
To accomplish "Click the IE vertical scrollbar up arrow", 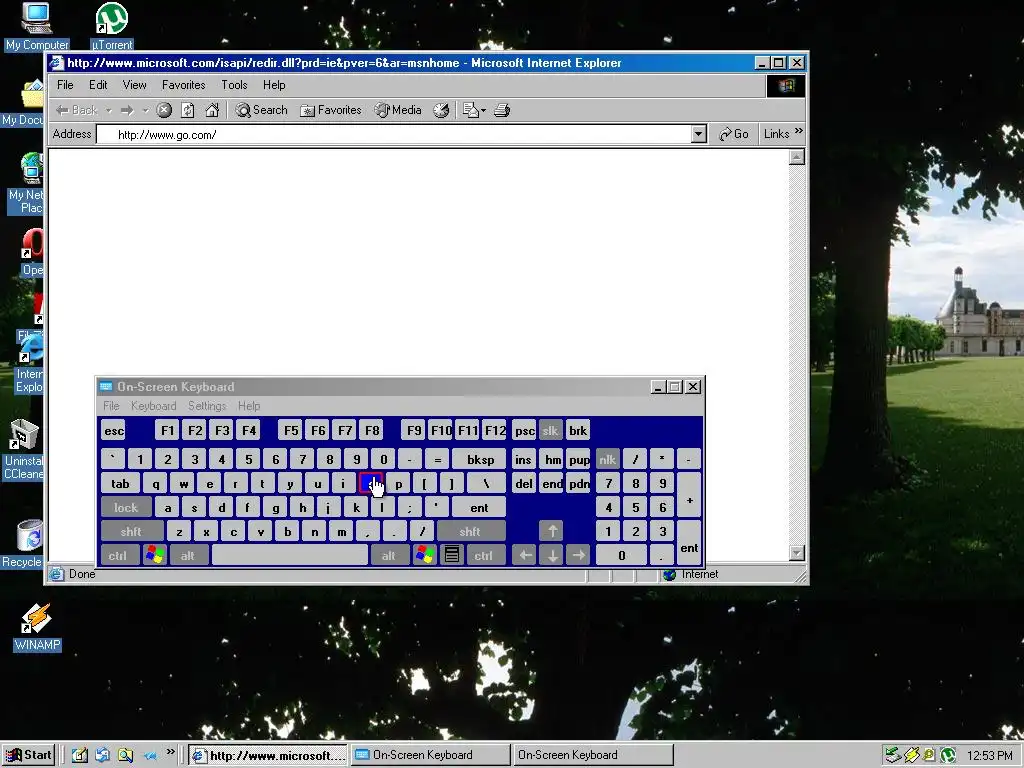I will point(796,157).
